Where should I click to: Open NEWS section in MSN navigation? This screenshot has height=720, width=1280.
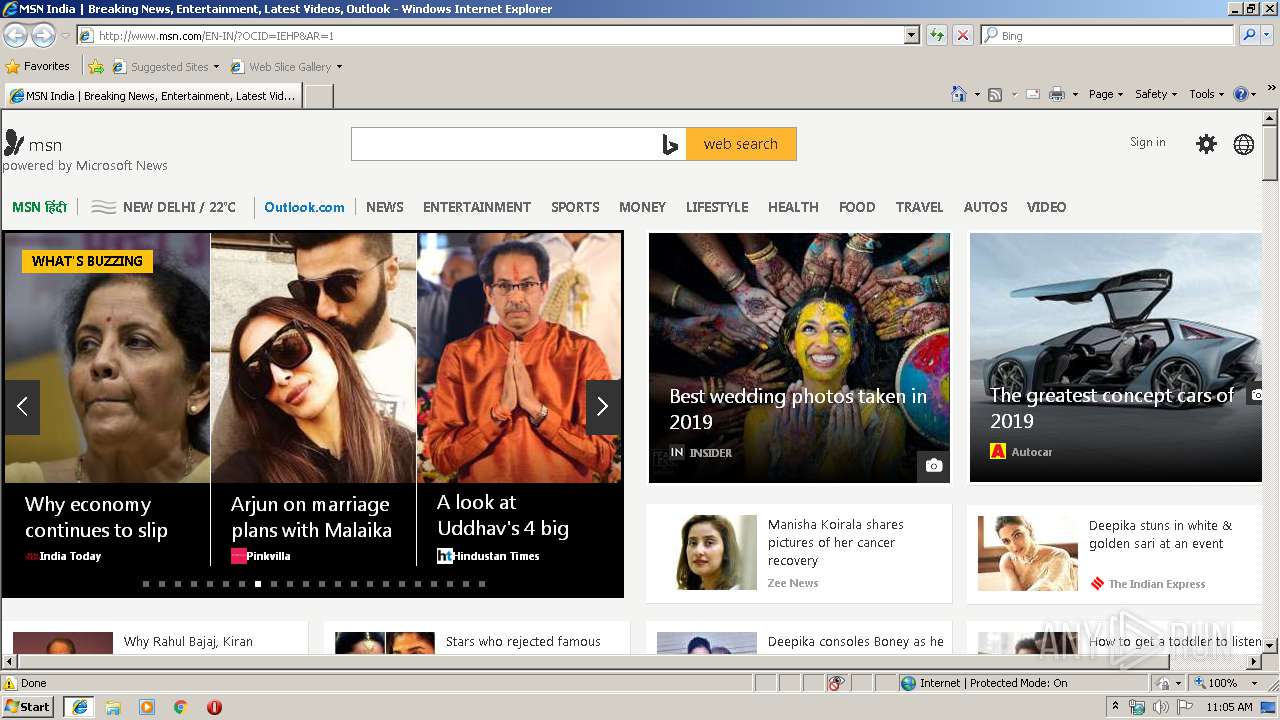coord(385,207)
